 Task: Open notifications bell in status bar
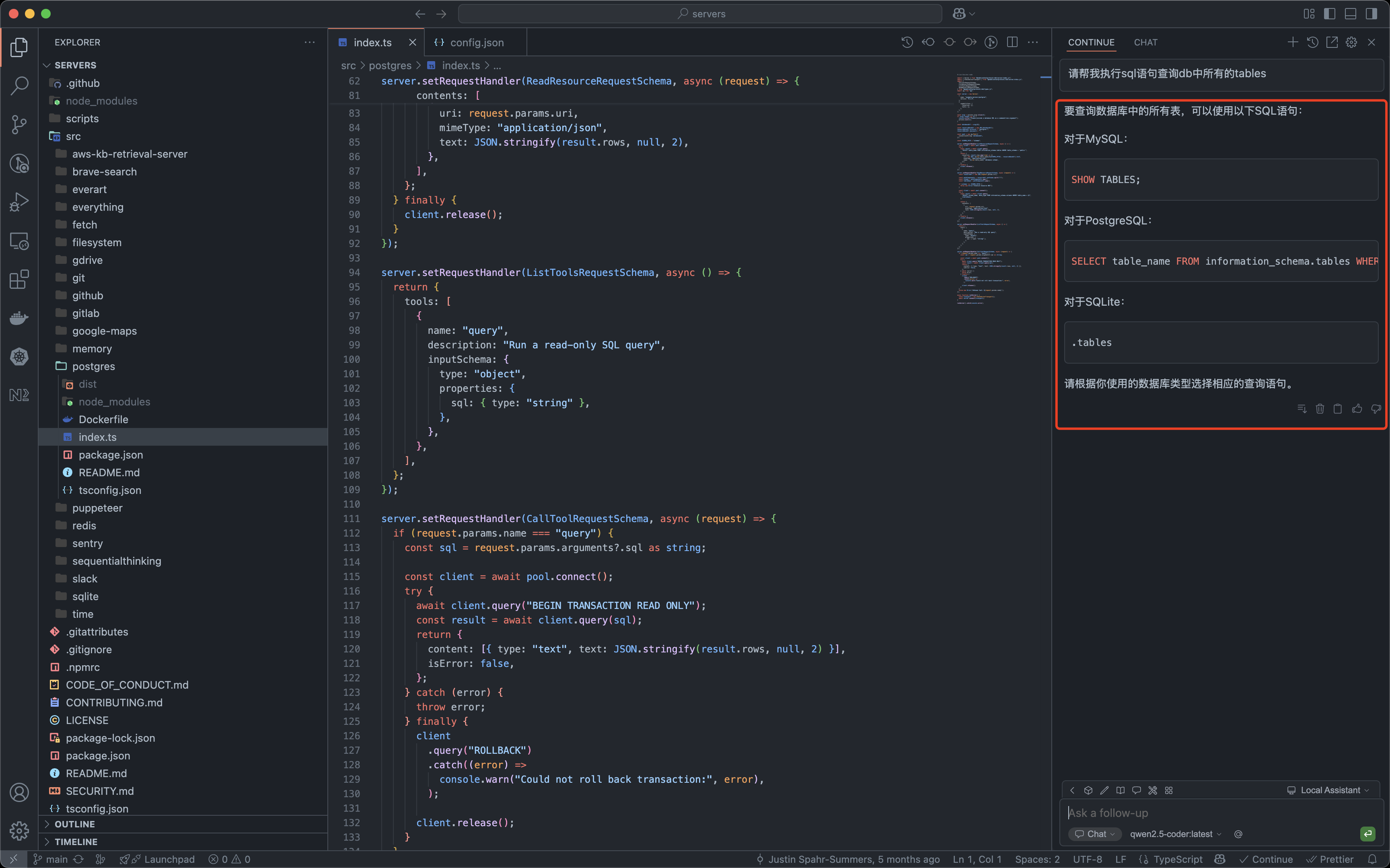(x=1372, y=859)
